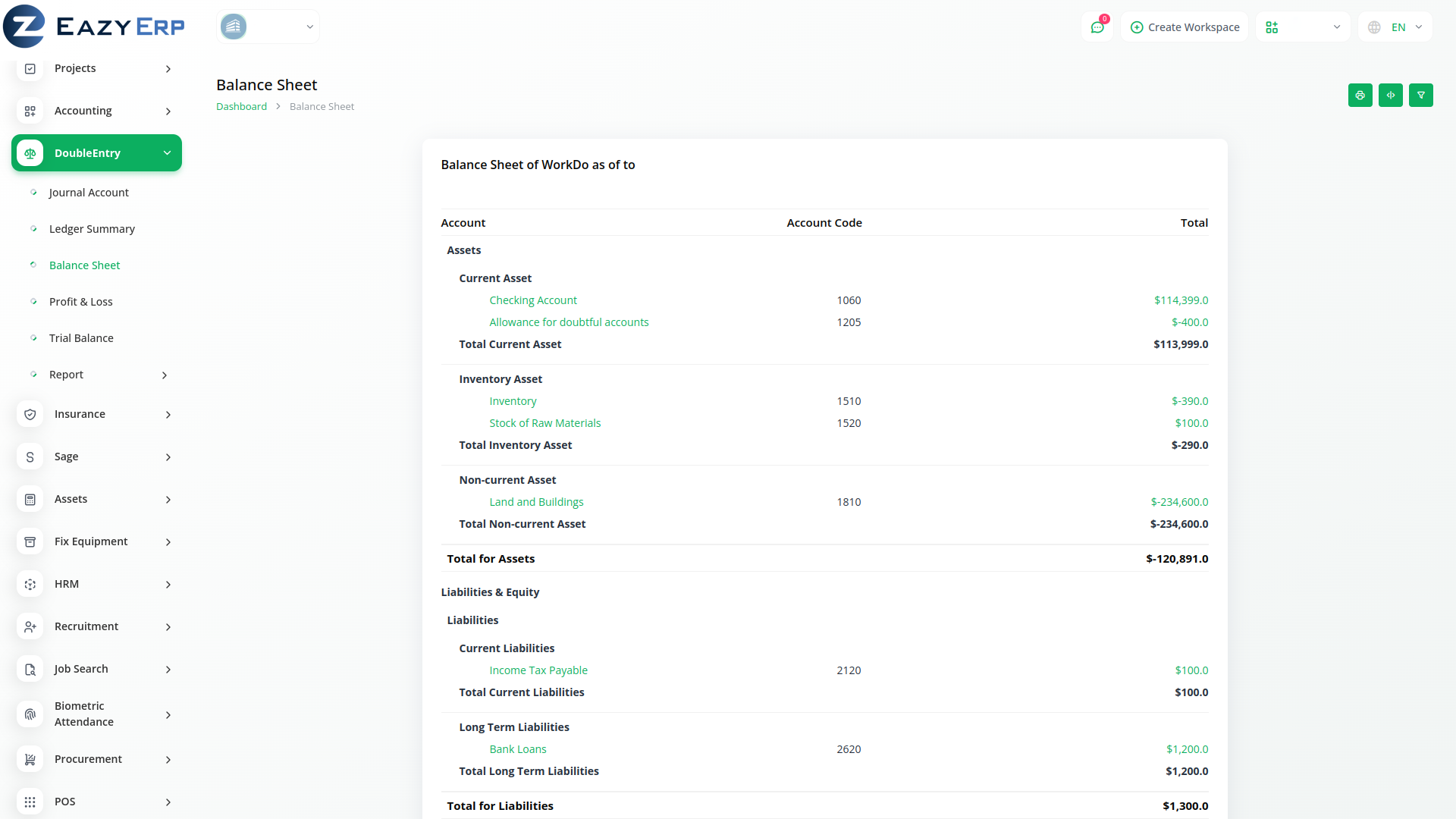This screenshot has height=819, width=1456.
Task: Open Journal Account submenu item
Action: (89, 193)
